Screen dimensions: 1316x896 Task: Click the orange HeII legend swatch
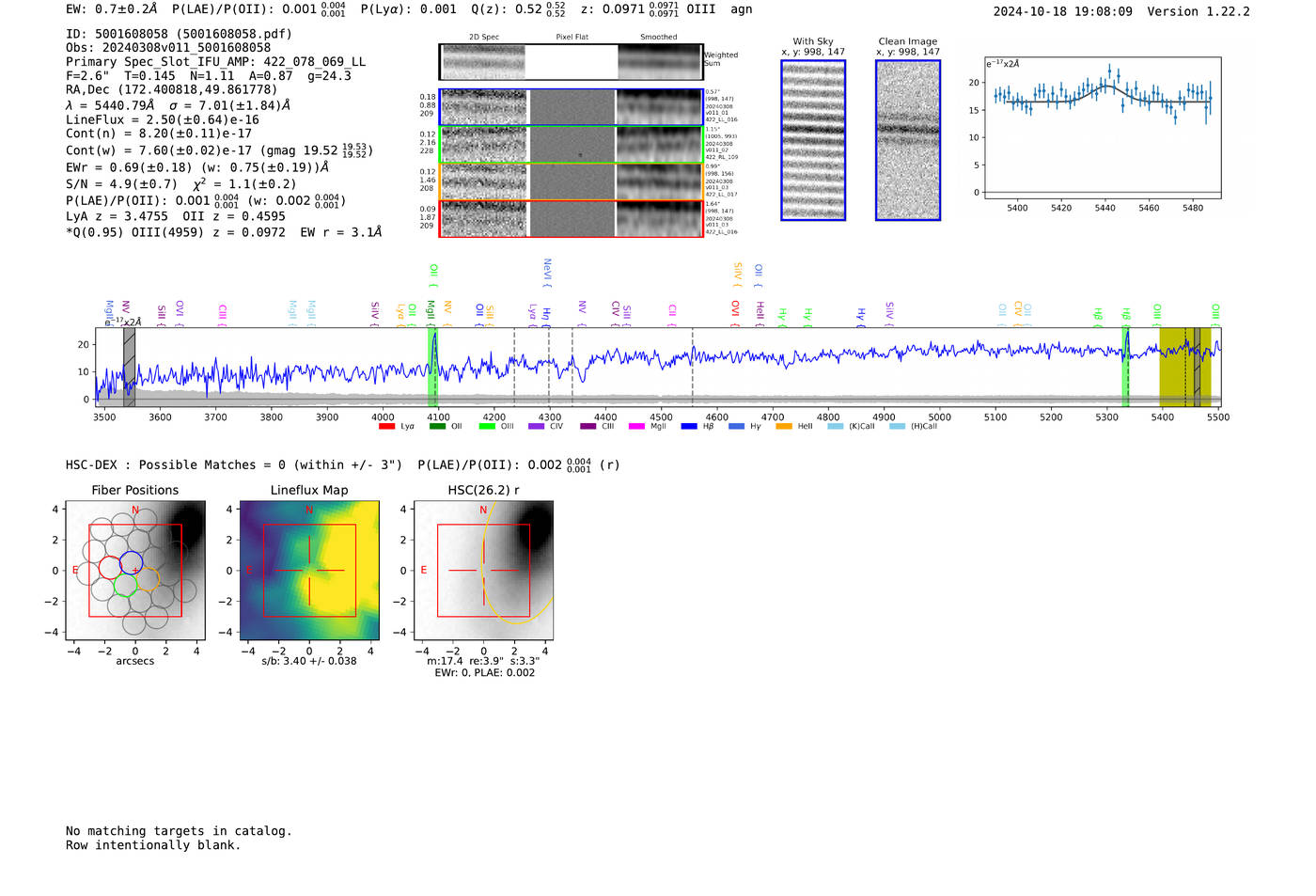pyautogui.click(x=784, y=427)
